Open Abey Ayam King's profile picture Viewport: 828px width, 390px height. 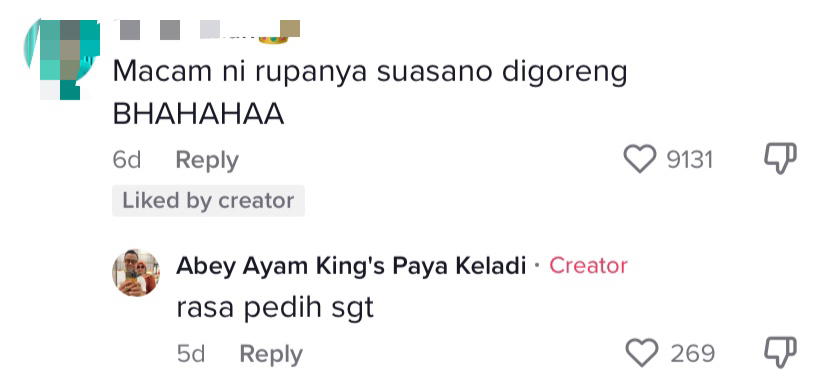point(136,272)
